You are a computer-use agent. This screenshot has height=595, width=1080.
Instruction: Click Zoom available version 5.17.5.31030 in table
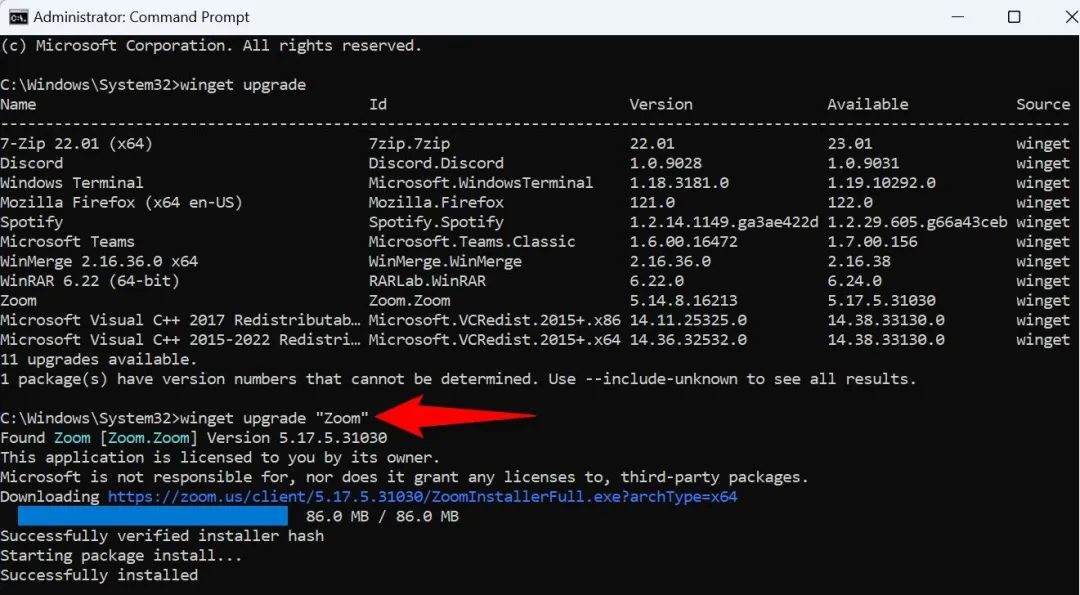tap(882, 301)
